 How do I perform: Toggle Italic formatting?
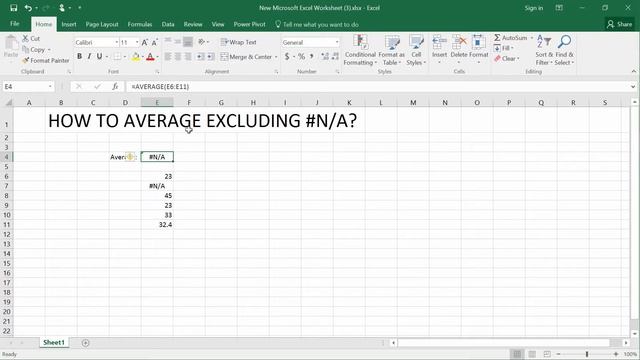point(89,57)
